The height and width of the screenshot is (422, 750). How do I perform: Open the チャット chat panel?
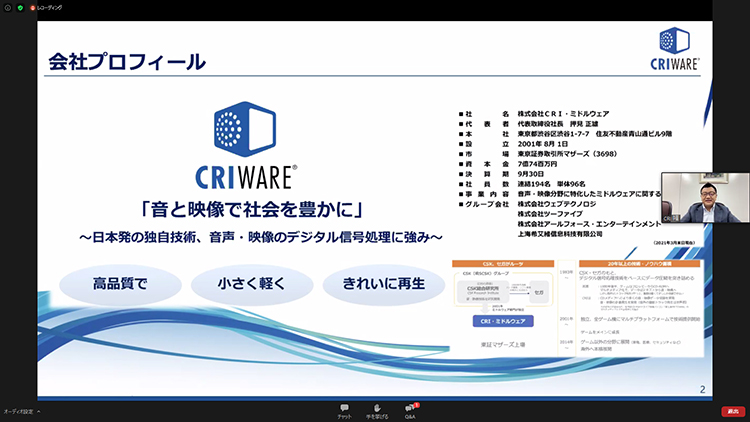pos(344,411)
